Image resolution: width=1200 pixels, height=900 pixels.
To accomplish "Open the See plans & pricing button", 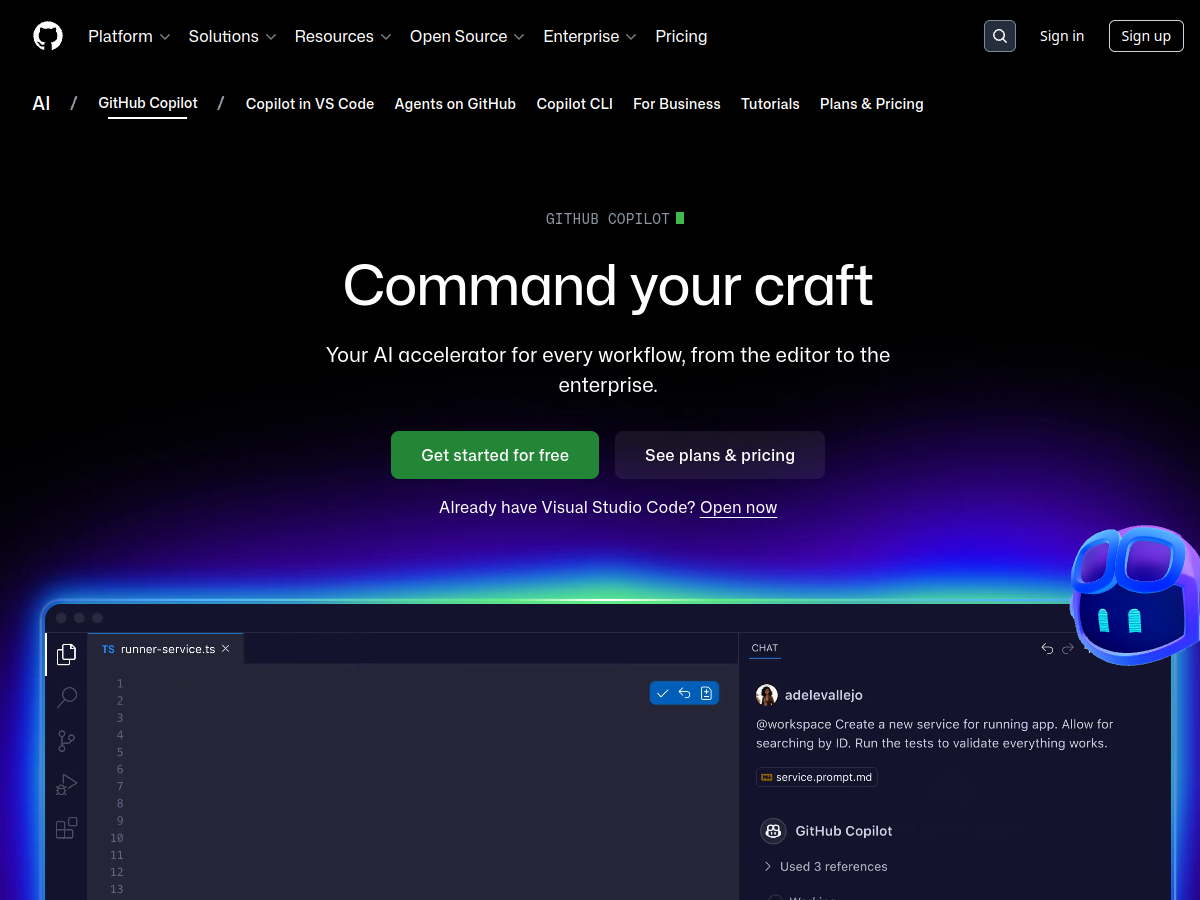I will pos(719,455).
